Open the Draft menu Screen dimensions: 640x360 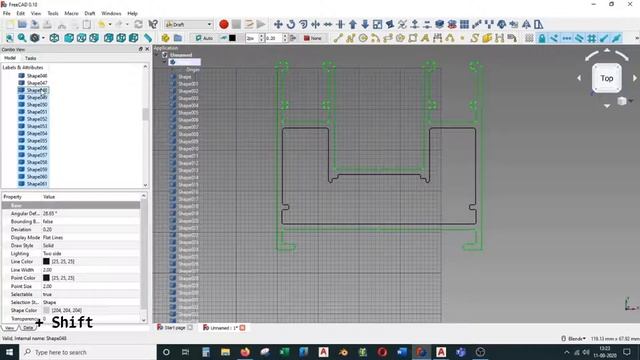point(90,13)
